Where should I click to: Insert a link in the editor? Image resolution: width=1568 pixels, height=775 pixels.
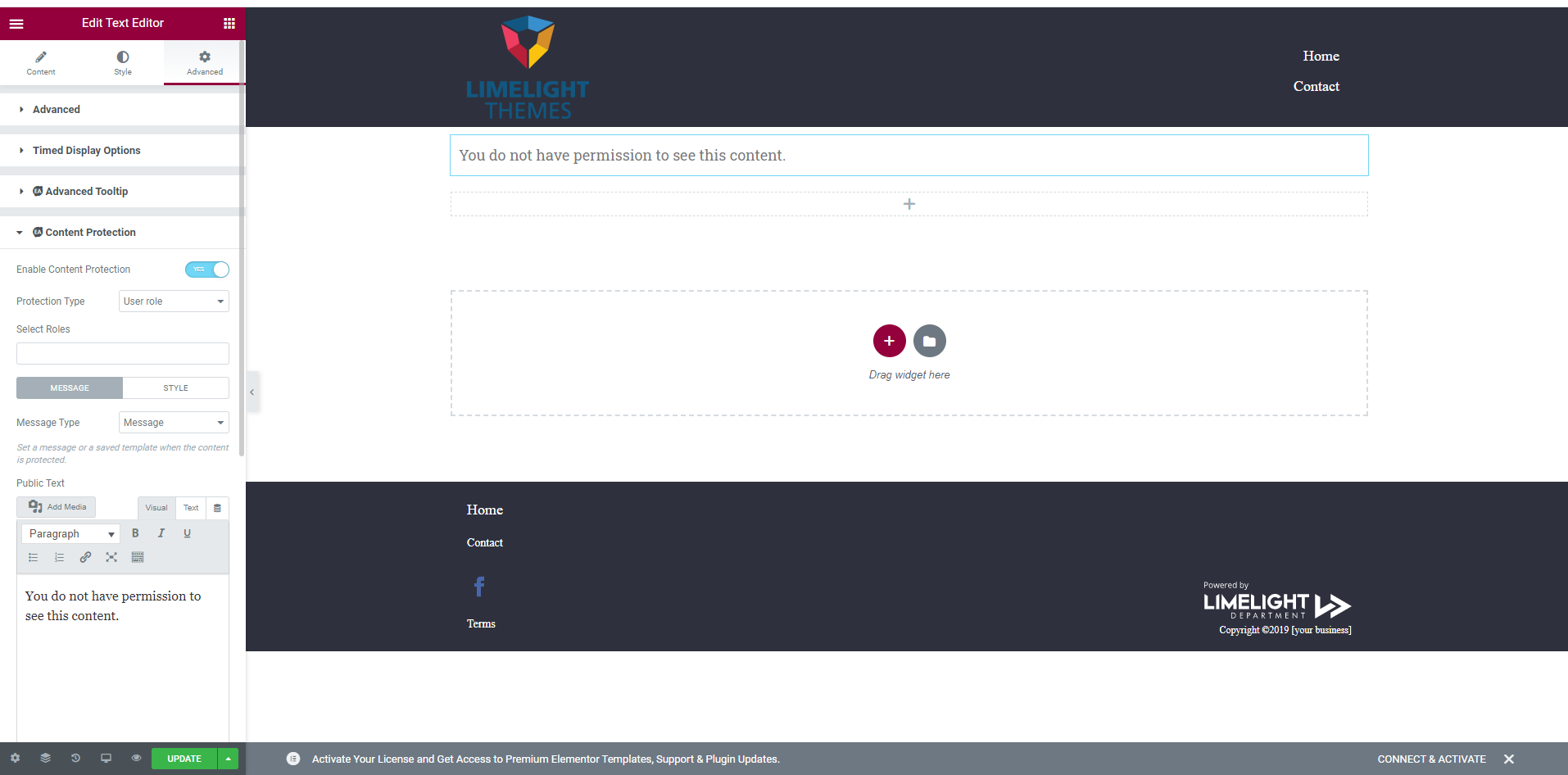pyautogui.click(x=85, y=557)
